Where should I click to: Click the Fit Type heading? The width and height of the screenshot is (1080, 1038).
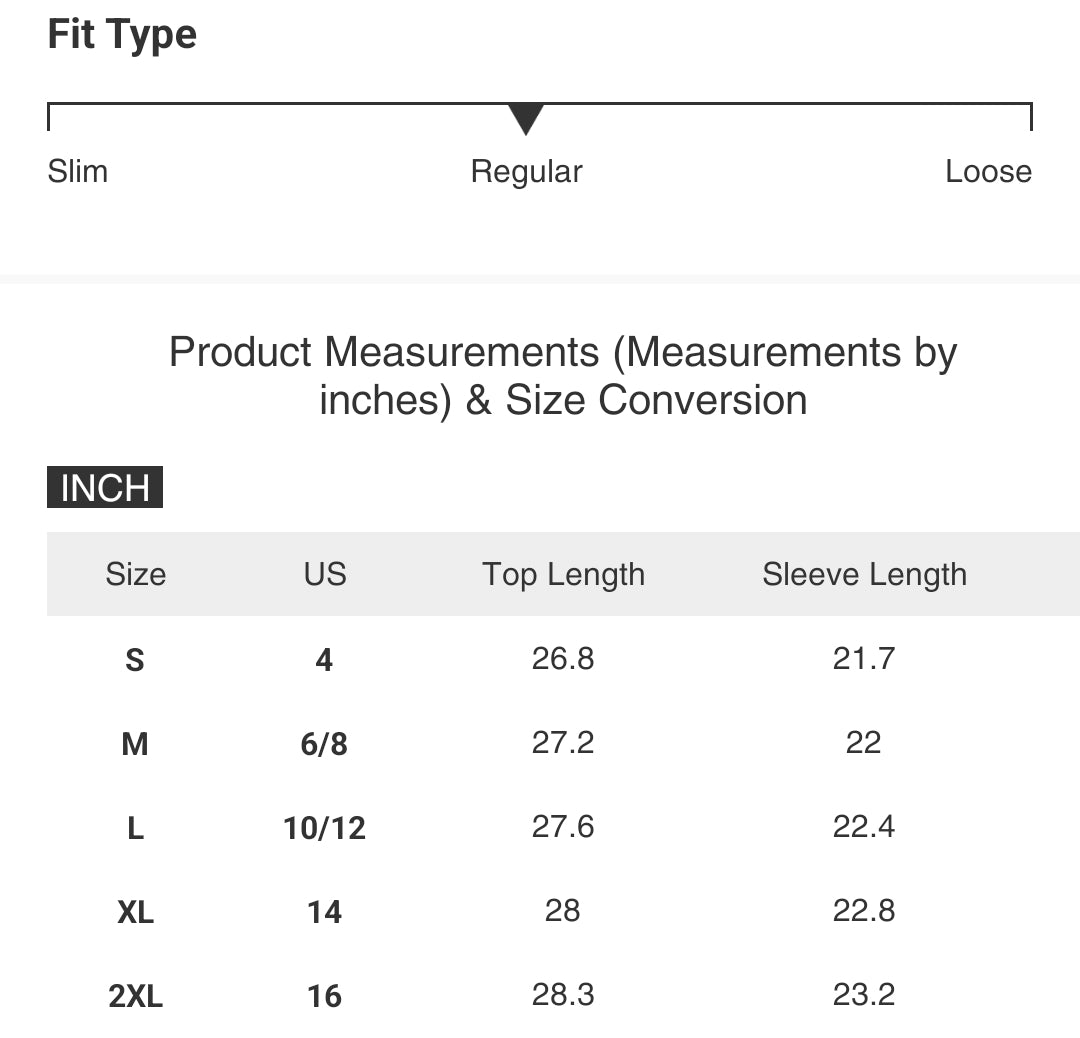122,35
